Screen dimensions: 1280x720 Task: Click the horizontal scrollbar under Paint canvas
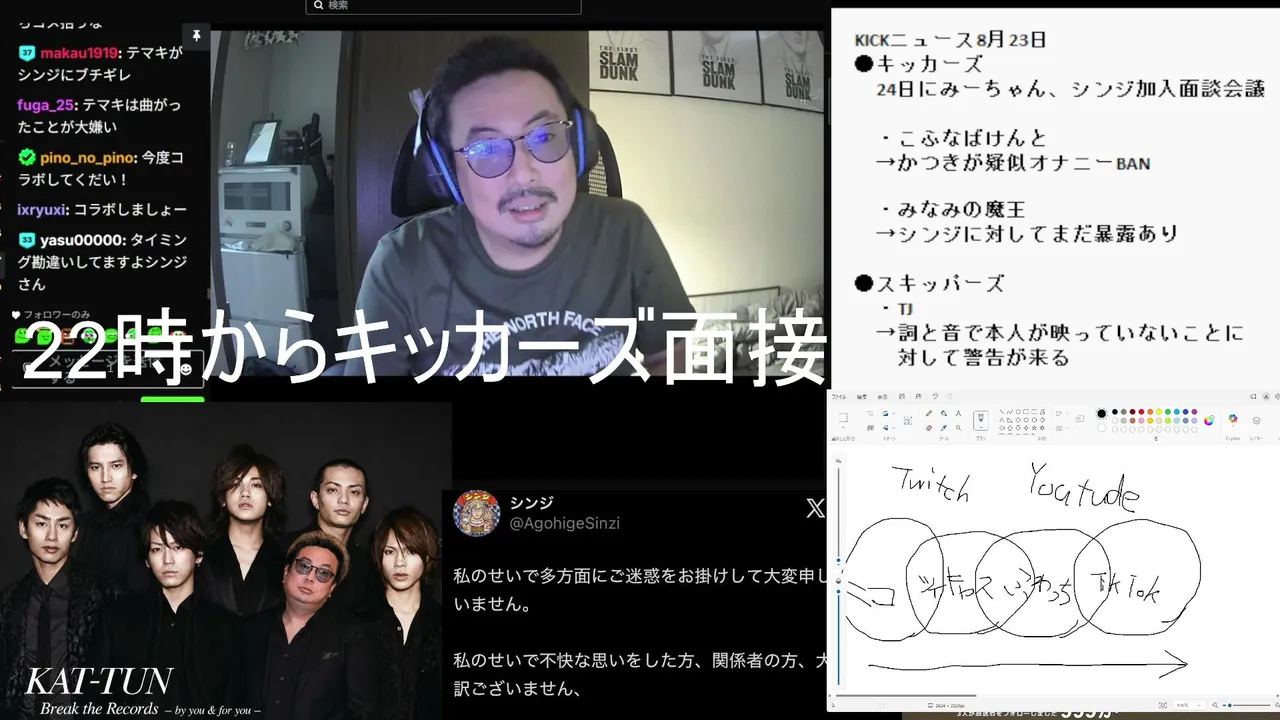(x=906, y=695)
